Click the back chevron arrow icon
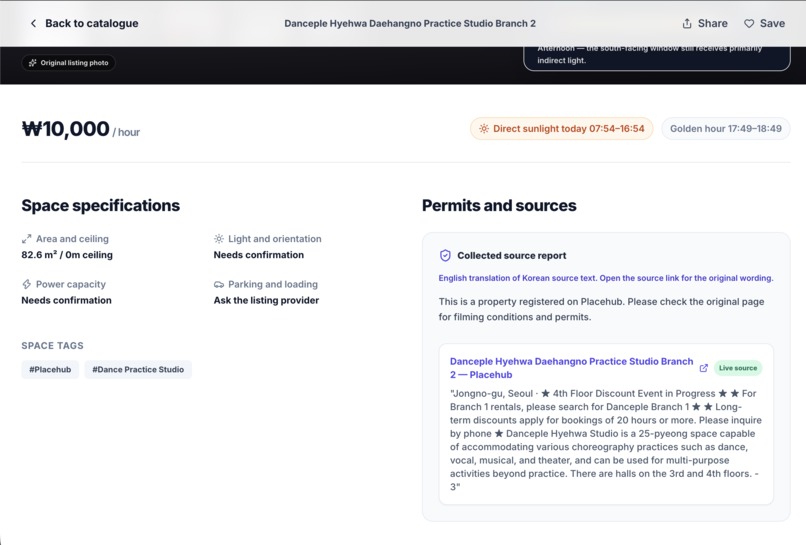 [x=33, y=23]
